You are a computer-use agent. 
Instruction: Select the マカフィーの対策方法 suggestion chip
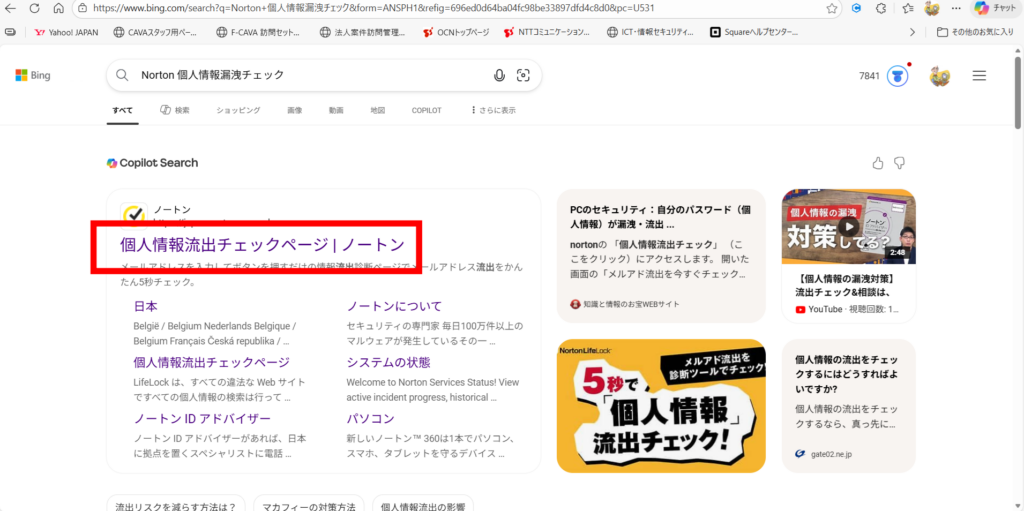[x=309, y=506]
